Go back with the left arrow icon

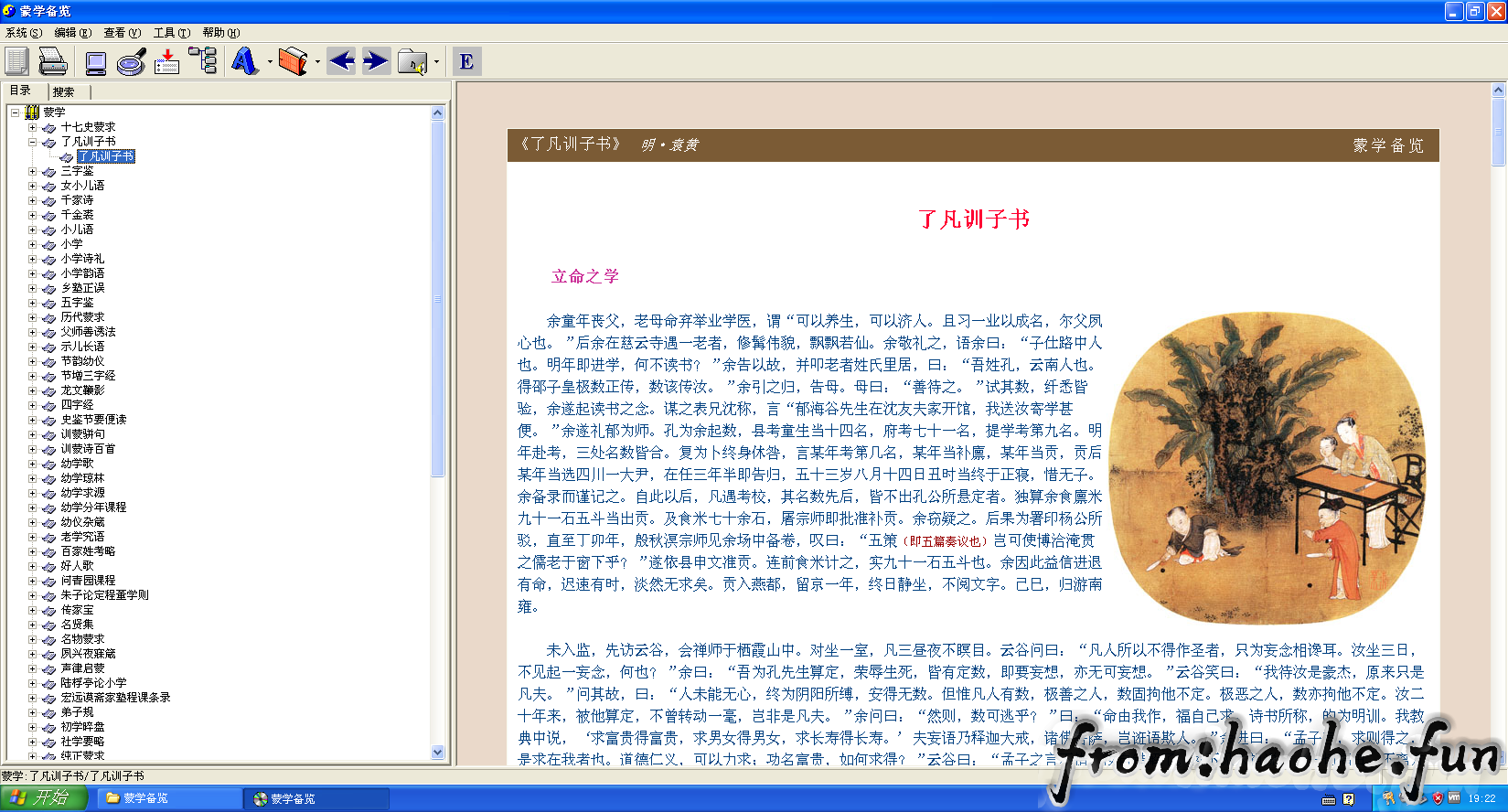point(342,61)
